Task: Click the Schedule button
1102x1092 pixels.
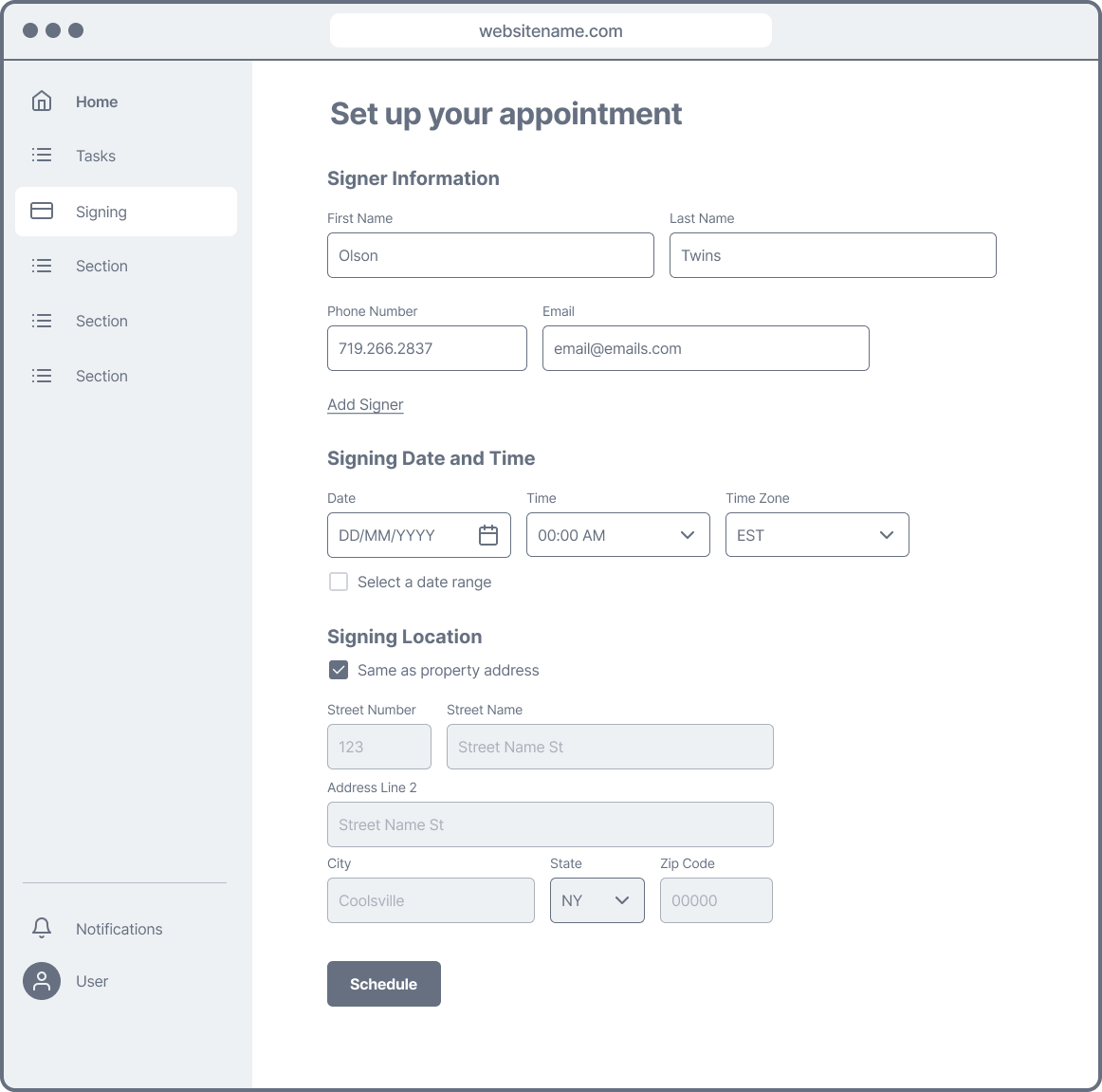Action: [x=384, y=984]
